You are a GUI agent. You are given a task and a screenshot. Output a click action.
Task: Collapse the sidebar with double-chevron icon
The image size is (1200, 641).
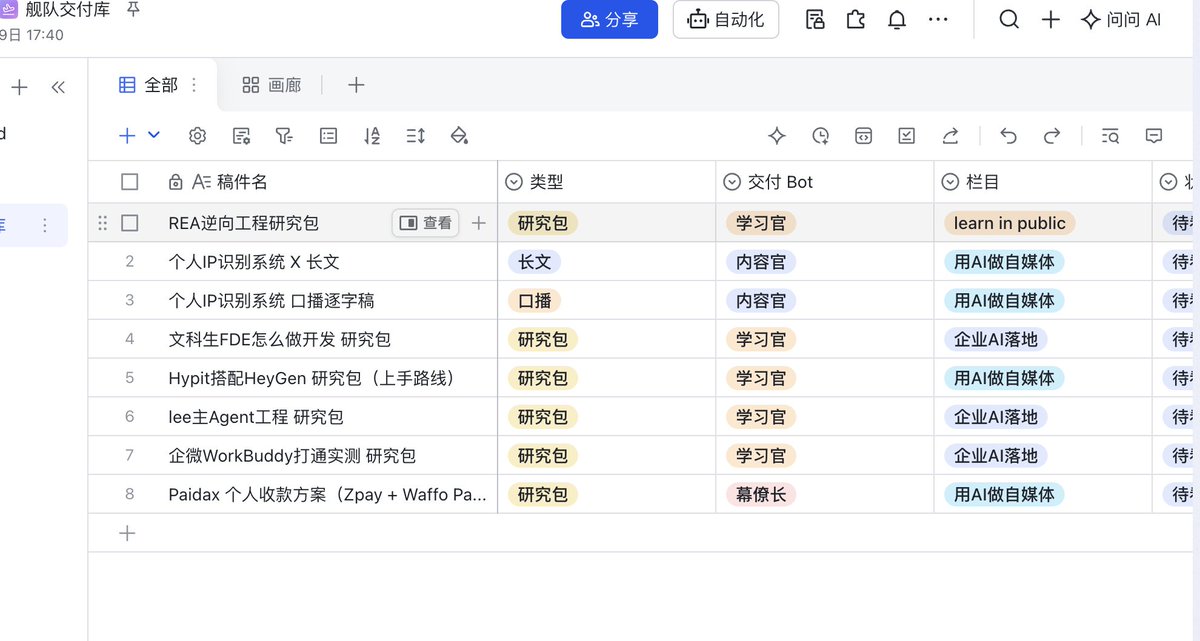[58, 88]
